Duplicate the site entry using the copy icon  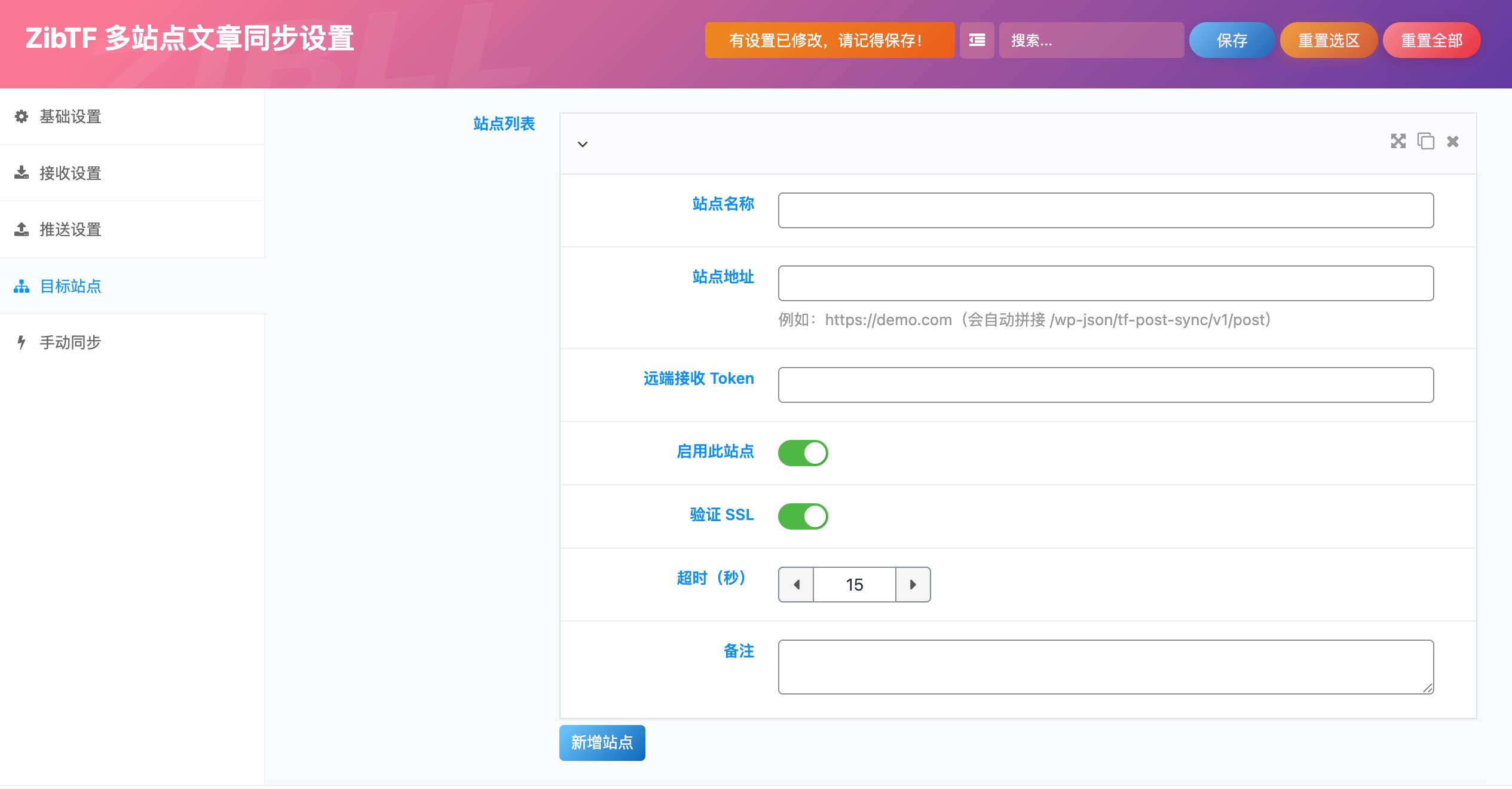coord(1426,142)
